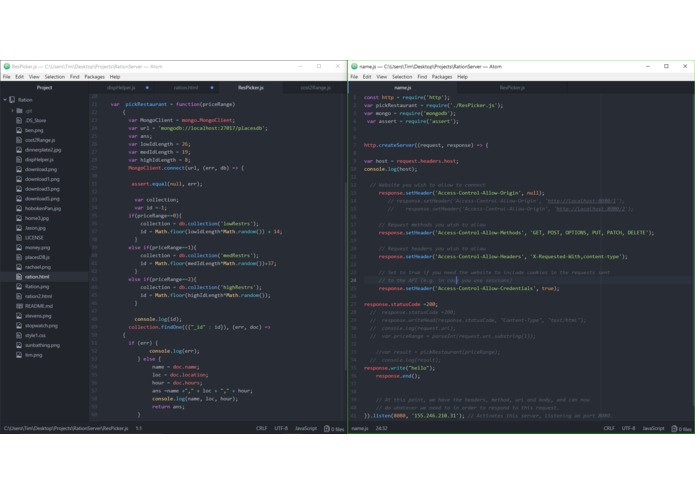This screenshot has height=494, width=695.
Task: Expand the .git folder in tree
Action: [12, 111]
